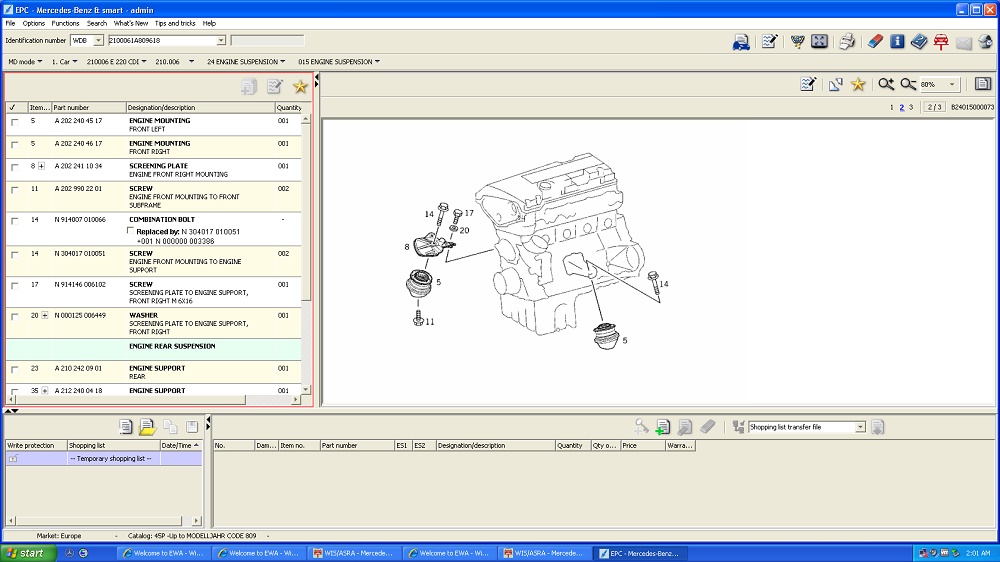Click the printer icon

[847, 42]
